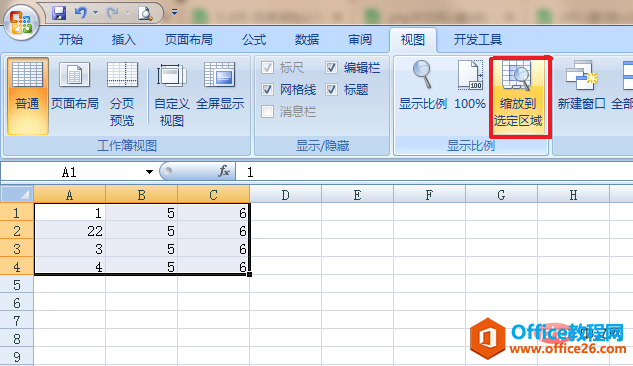This screenshot has width=633, height=366.
Task: Save workbook via quick access floppy icon
Action: (x=59, y=13)
